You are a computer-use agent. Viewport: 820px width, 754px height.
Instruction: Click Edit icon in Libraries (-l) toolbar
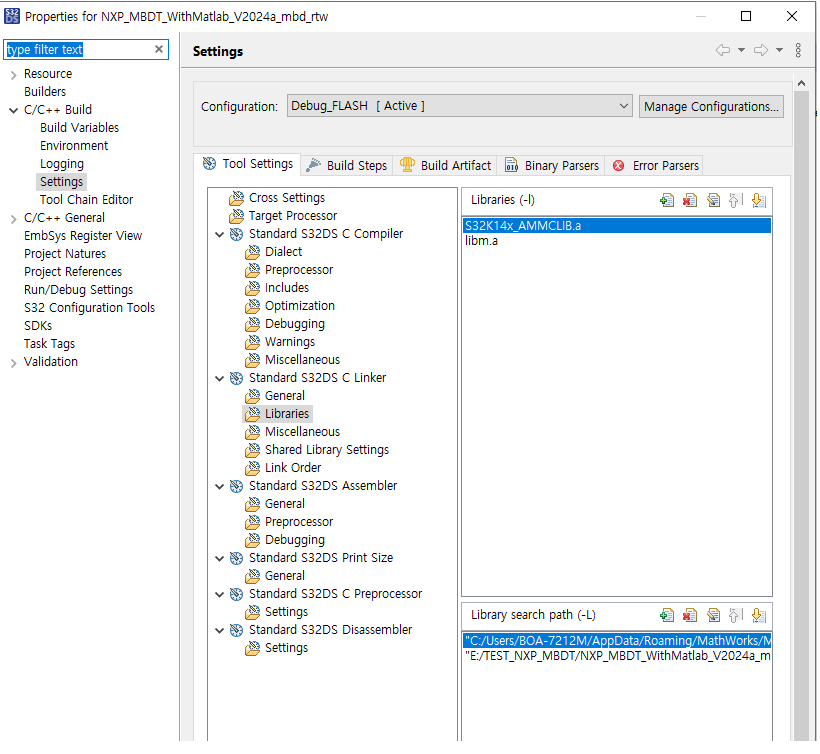[x=713, y=200]
